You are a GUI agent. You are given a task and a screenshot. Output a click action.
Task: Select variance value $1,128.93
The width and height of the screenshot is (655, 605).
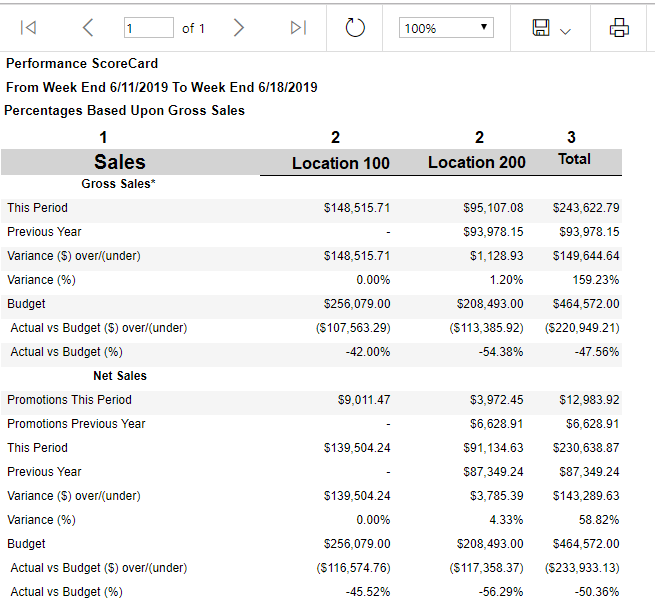click(x=496, y=256)
